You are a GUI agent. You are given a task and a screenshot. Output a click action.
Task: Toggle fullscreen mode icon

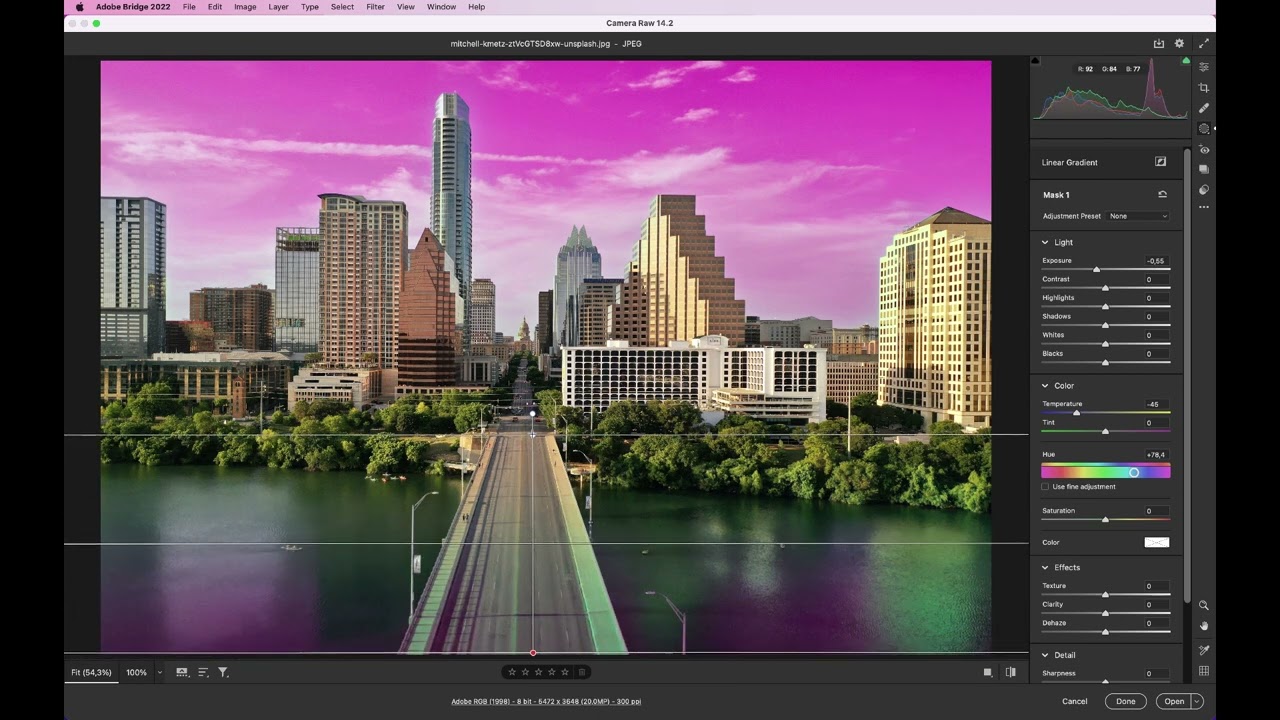[1204, 43]
